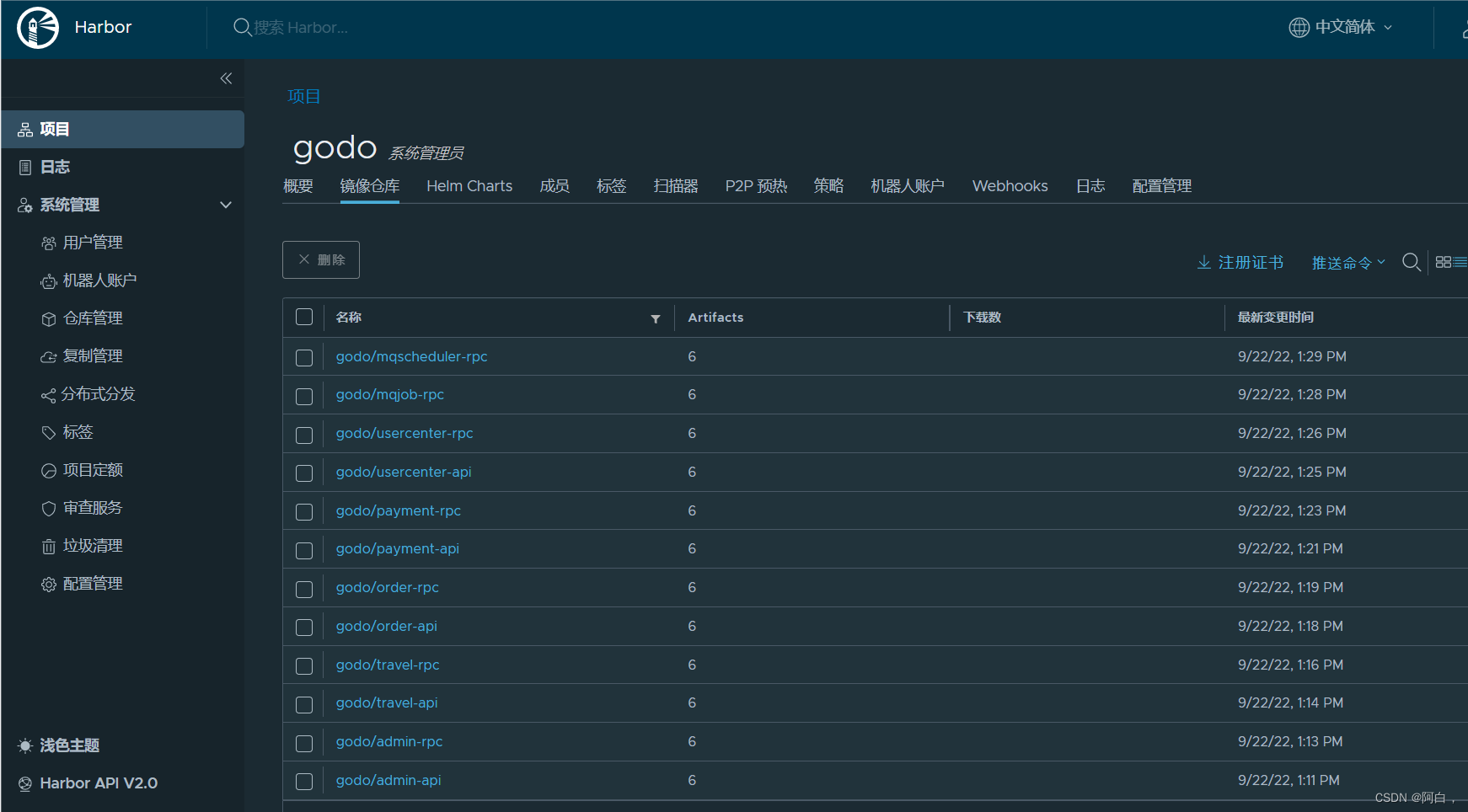The image size is (1468, 812).
Task: Click the download icon beside 注册证书
Action: pos(1204,263)
